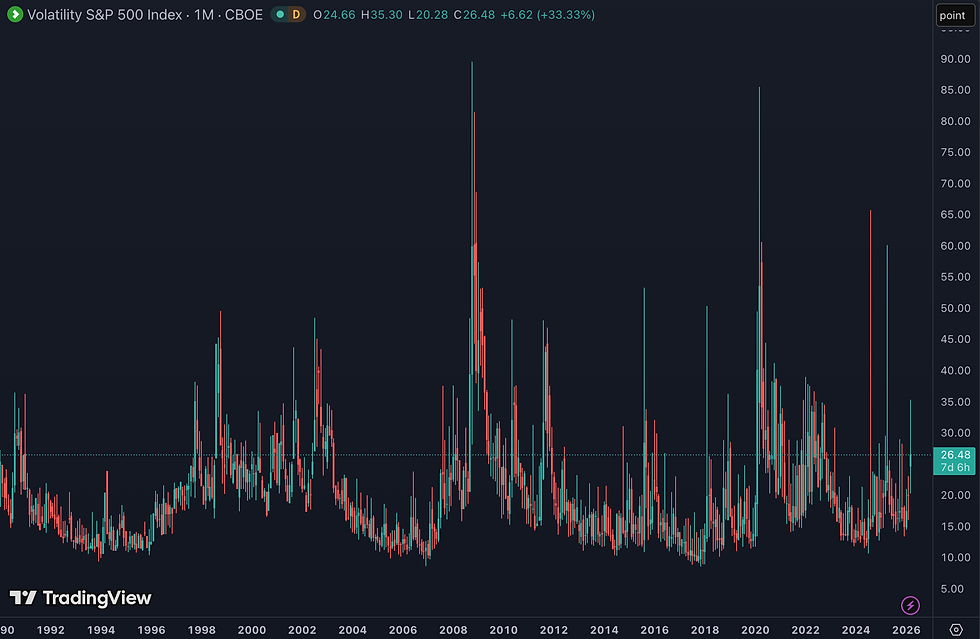Screen dimensions: 980x639
Task: Click the "7d 6h" bar countdown
Action: point(955,467)
